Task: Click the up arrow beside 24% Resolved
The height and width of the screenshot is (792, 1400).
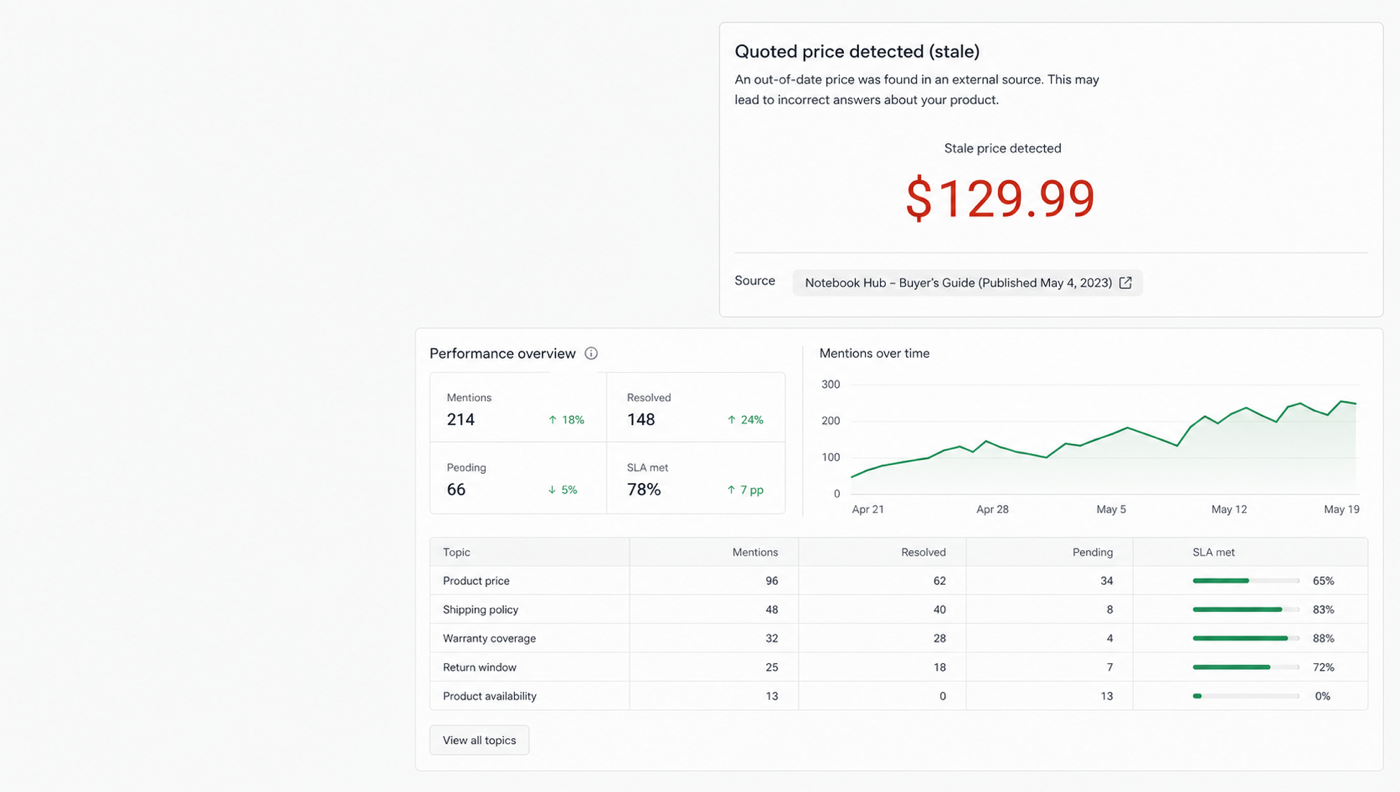Action: [x=732, y=420]
